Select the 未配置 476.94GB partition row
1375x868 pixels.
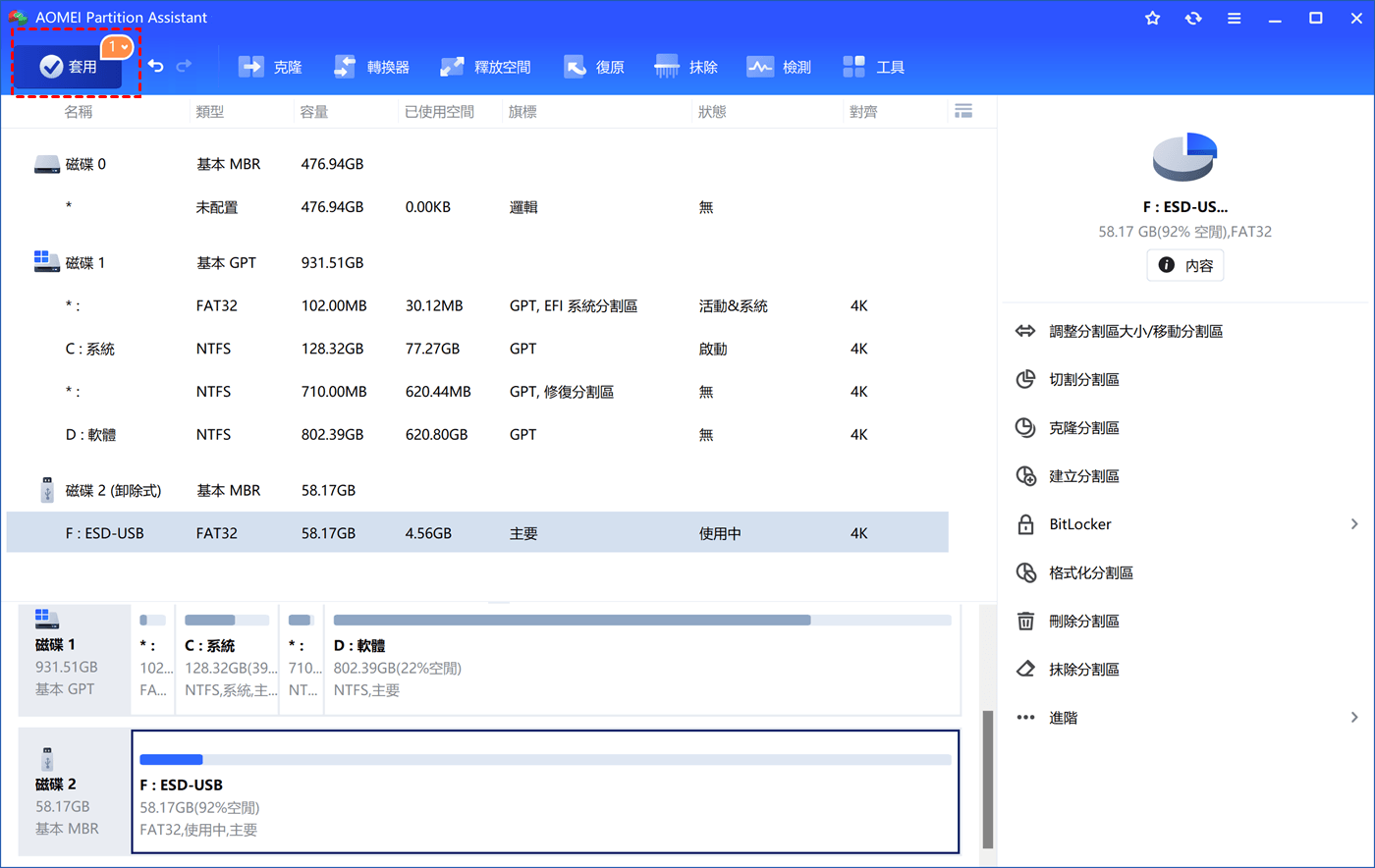pyautogui.click(x=477, y=207)
